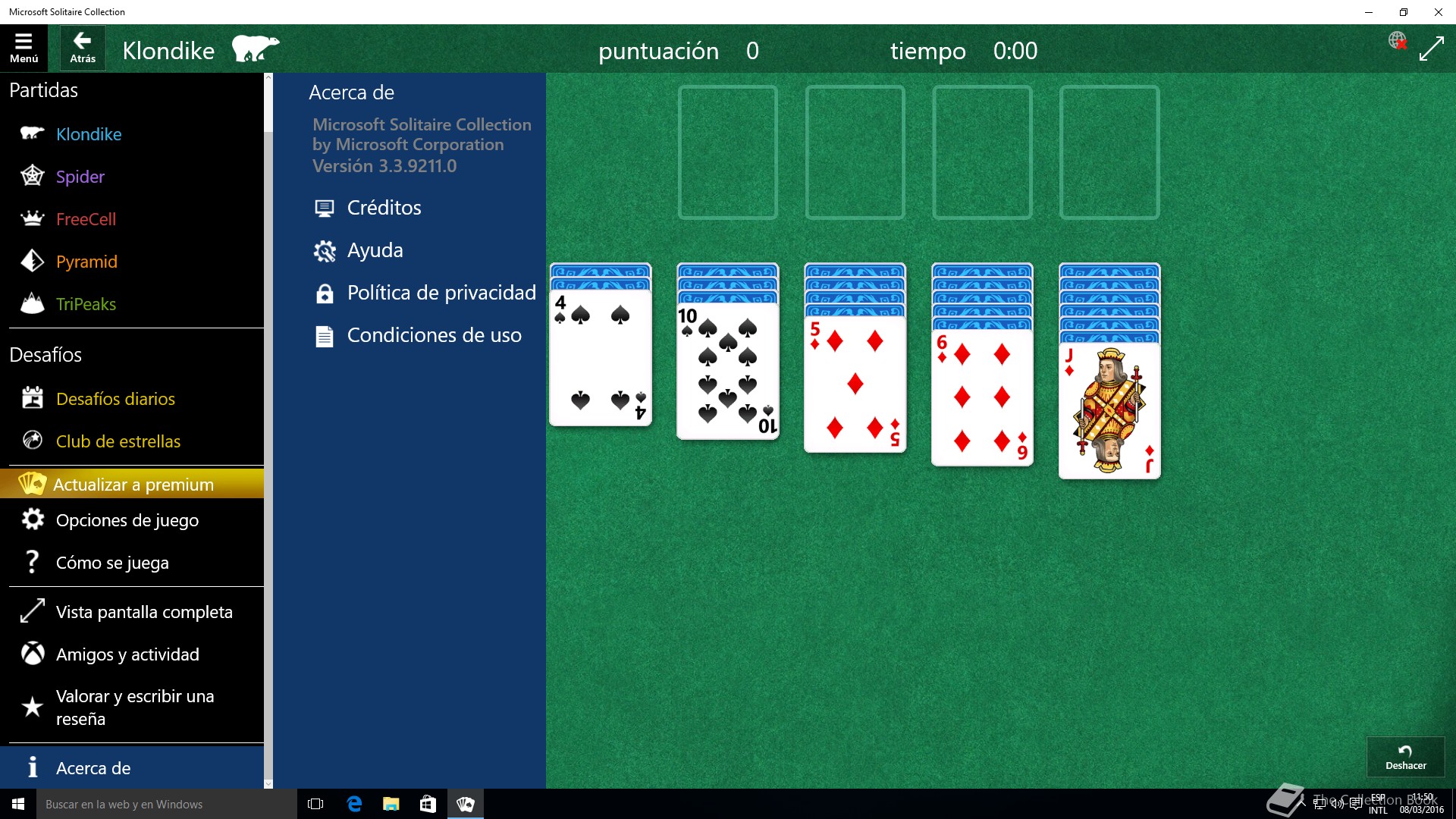Open Opciones de juego
1456x819 pixels.
point(132,520)
